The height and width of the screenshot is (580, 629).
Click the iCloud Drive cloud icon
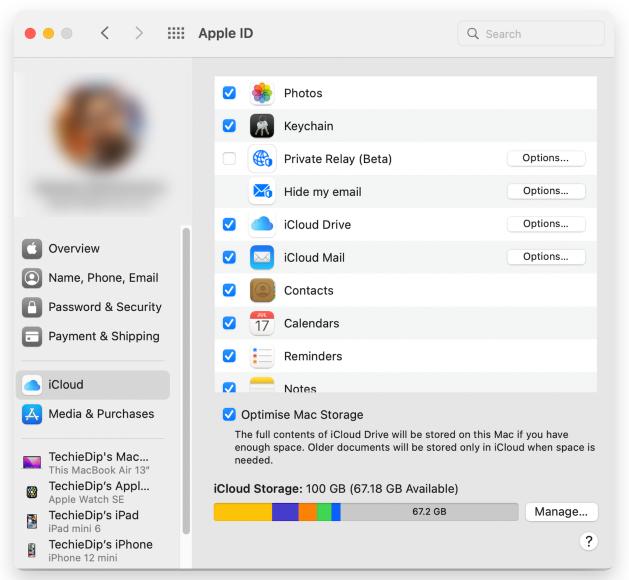pos(262,225)
